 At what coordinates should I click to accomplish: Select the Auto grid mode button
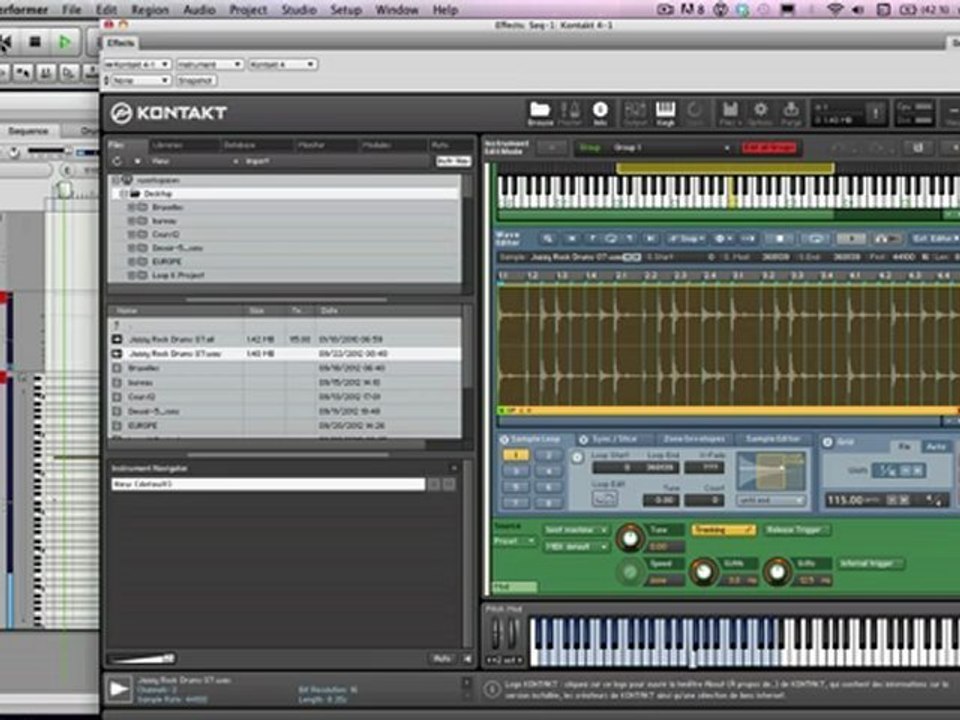pyautogui.click(x=936, y=447)
